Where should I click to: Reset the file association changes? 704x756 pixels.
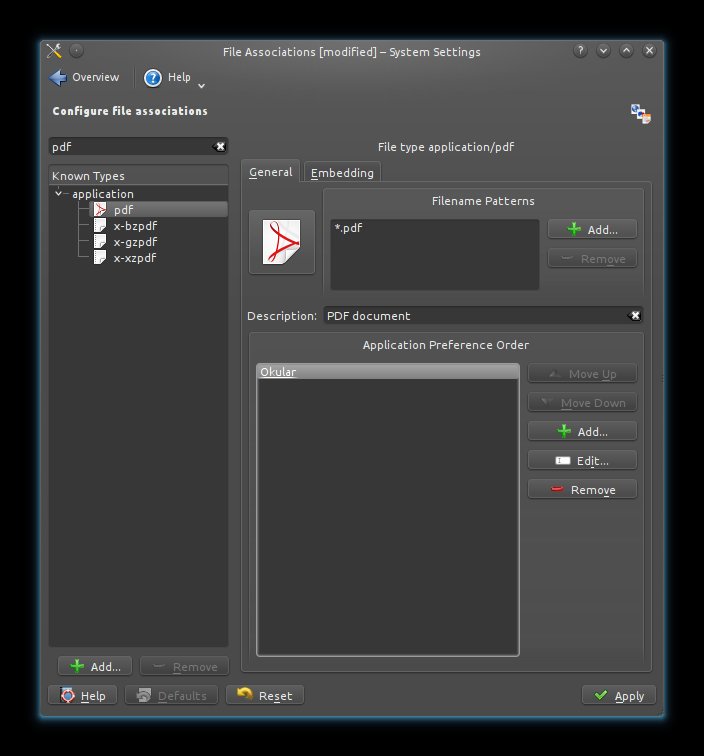tap(265, 695)
